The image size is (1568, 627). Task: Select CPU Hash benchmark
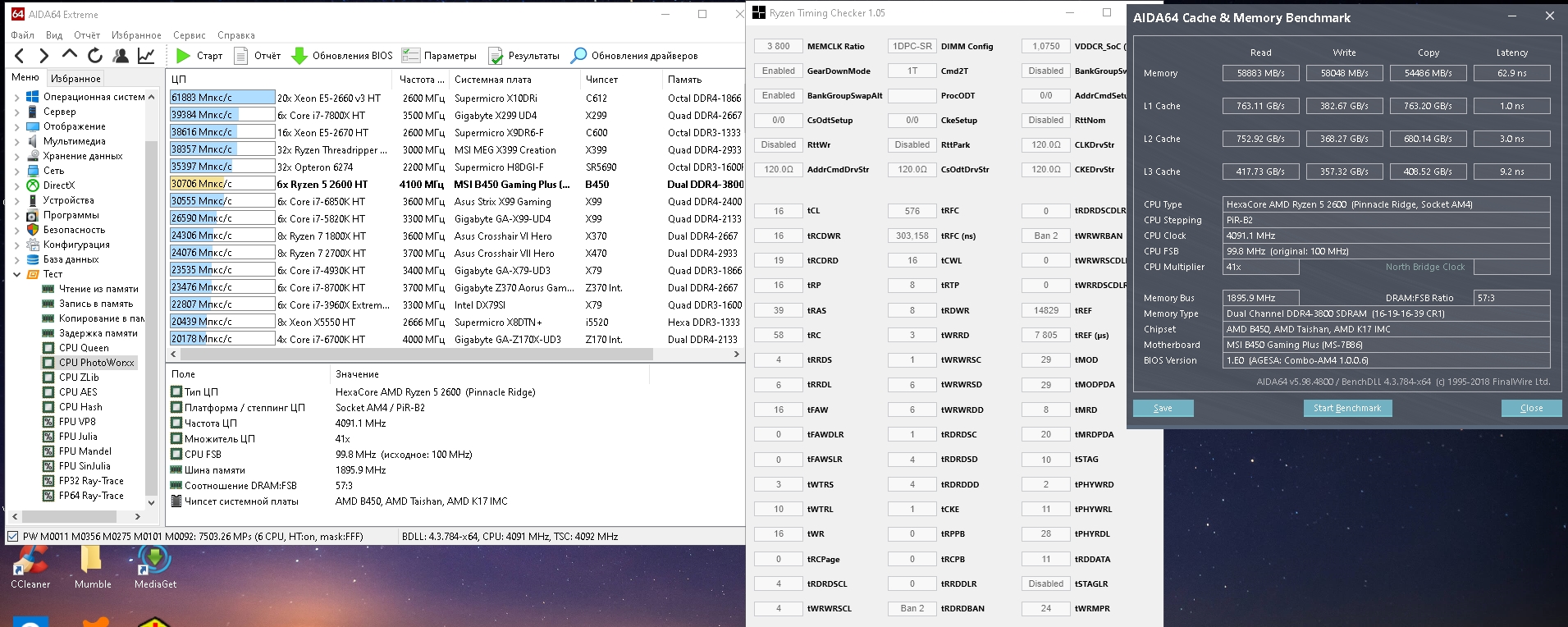[80, 407]
